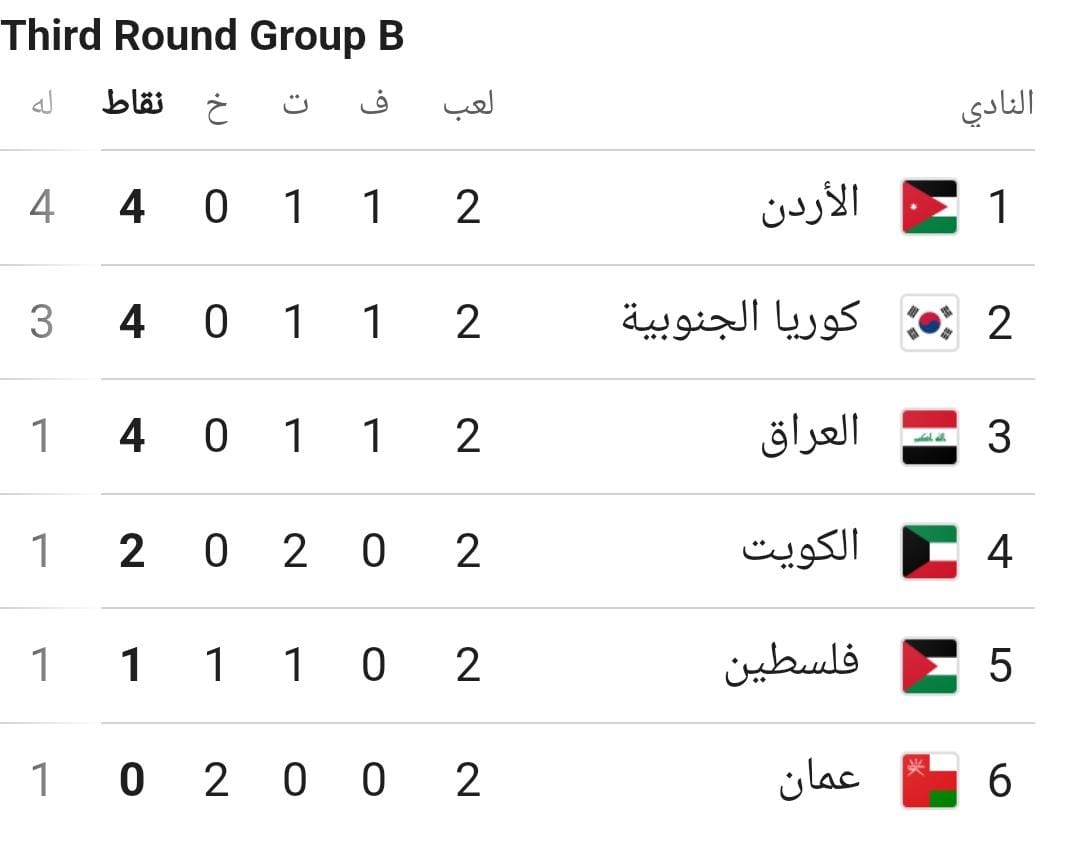This screenshot has width=1080, height=862.
Task: Open the عمان team entry
Action: click(820, 779)
